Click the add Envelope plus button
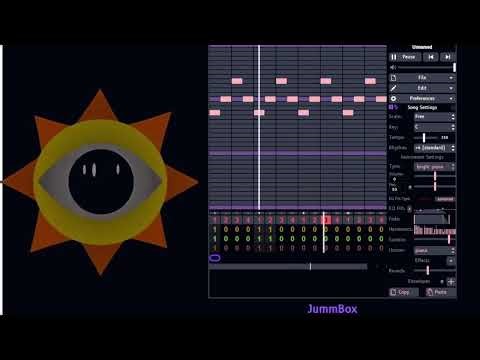Viewport: 480px width, 360px height. [x=451, y=282]
